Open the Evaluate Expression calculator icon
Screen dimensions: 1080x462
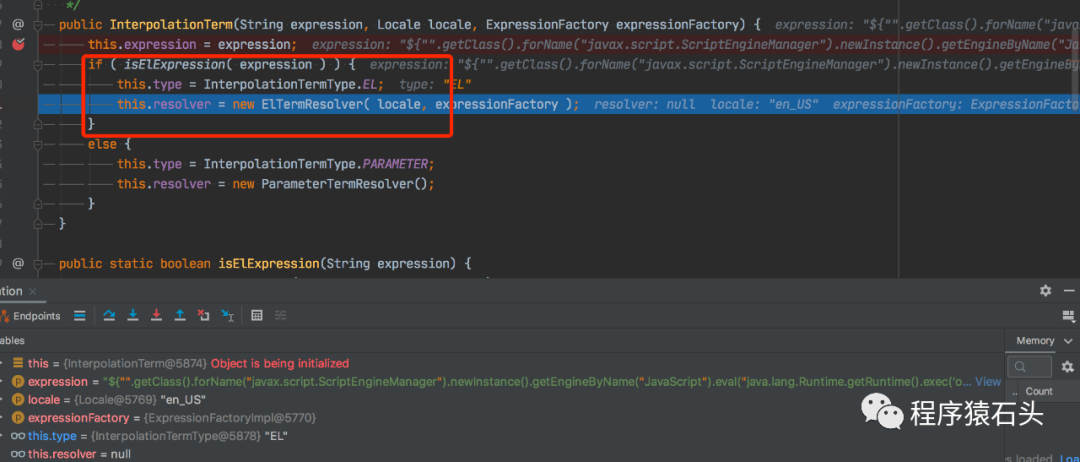pyautogui.click(x=257, y=315)
